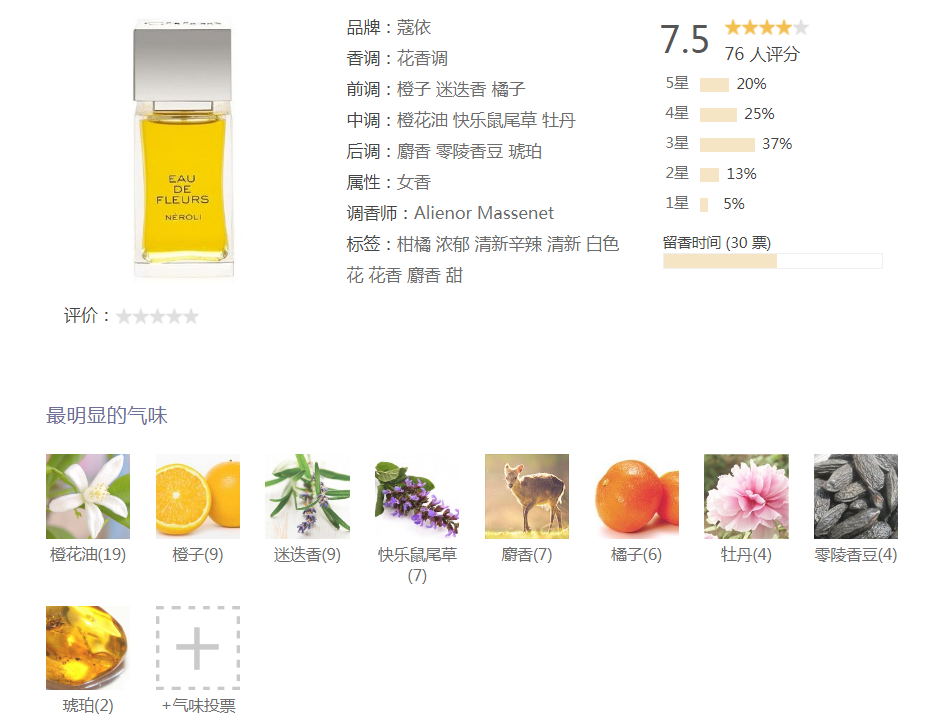The height and width of the screenshot is (724, 935).
Task: Open the 花香调 fragrance family link
Action: (422, 58)
